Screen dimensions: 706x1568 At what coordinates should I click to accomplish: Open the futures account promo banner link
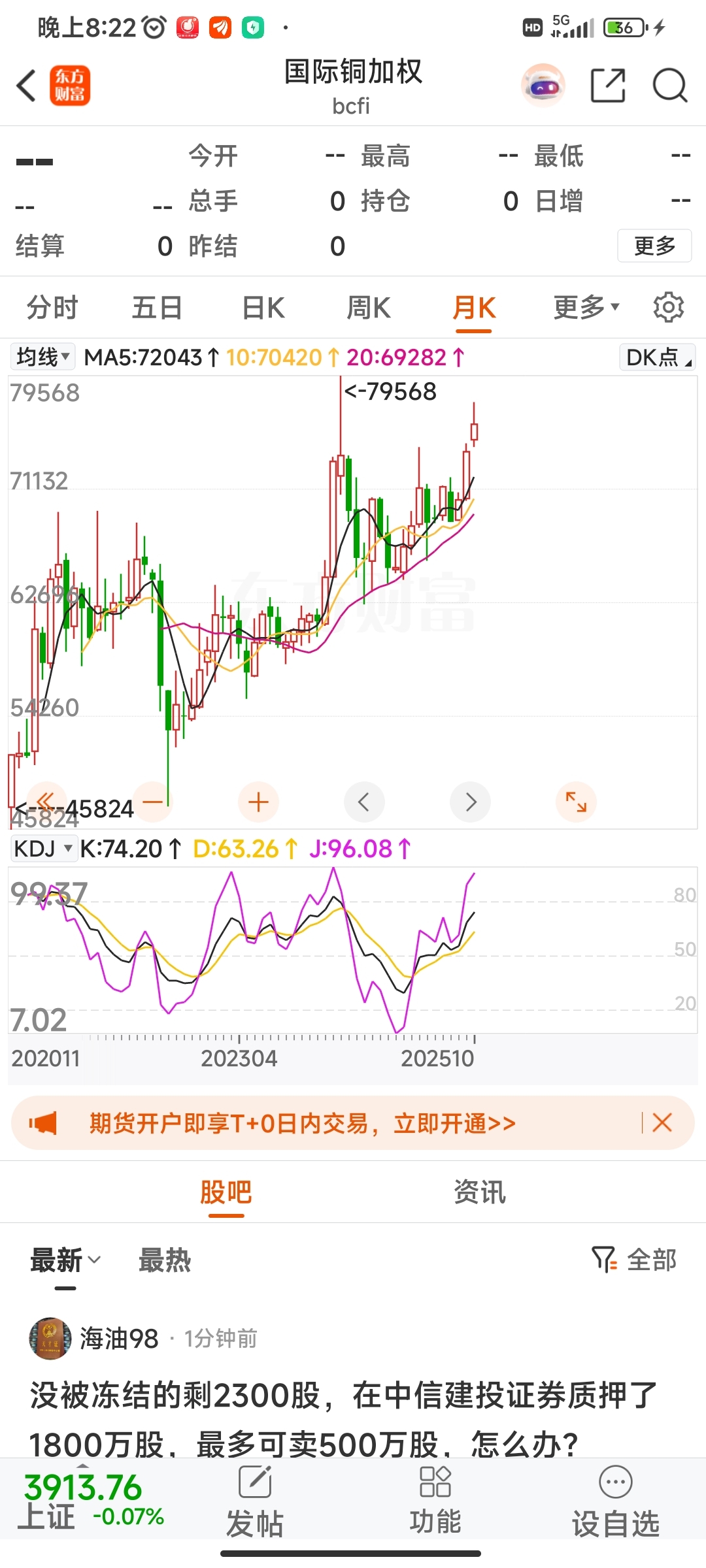tap(303, 1124)
